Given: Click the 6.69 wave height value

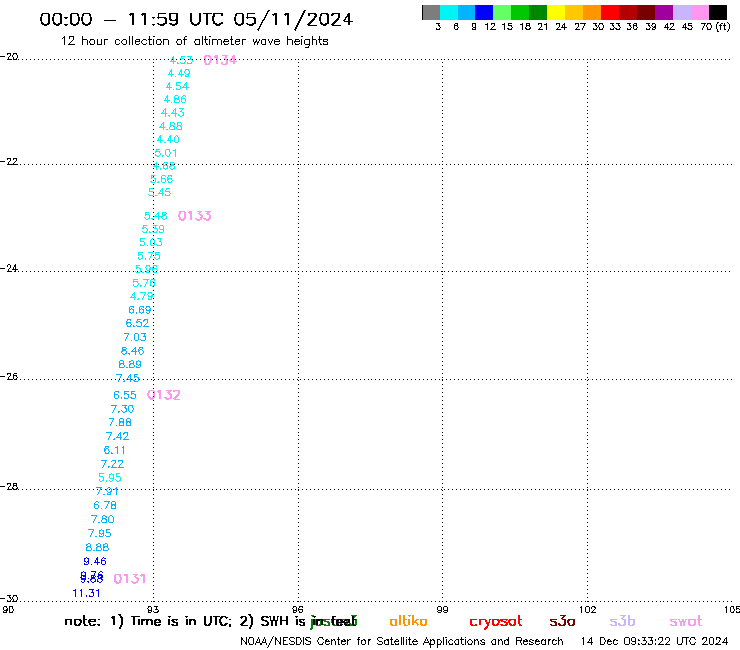Looking at the screenshot, I should tap(140, 310).
